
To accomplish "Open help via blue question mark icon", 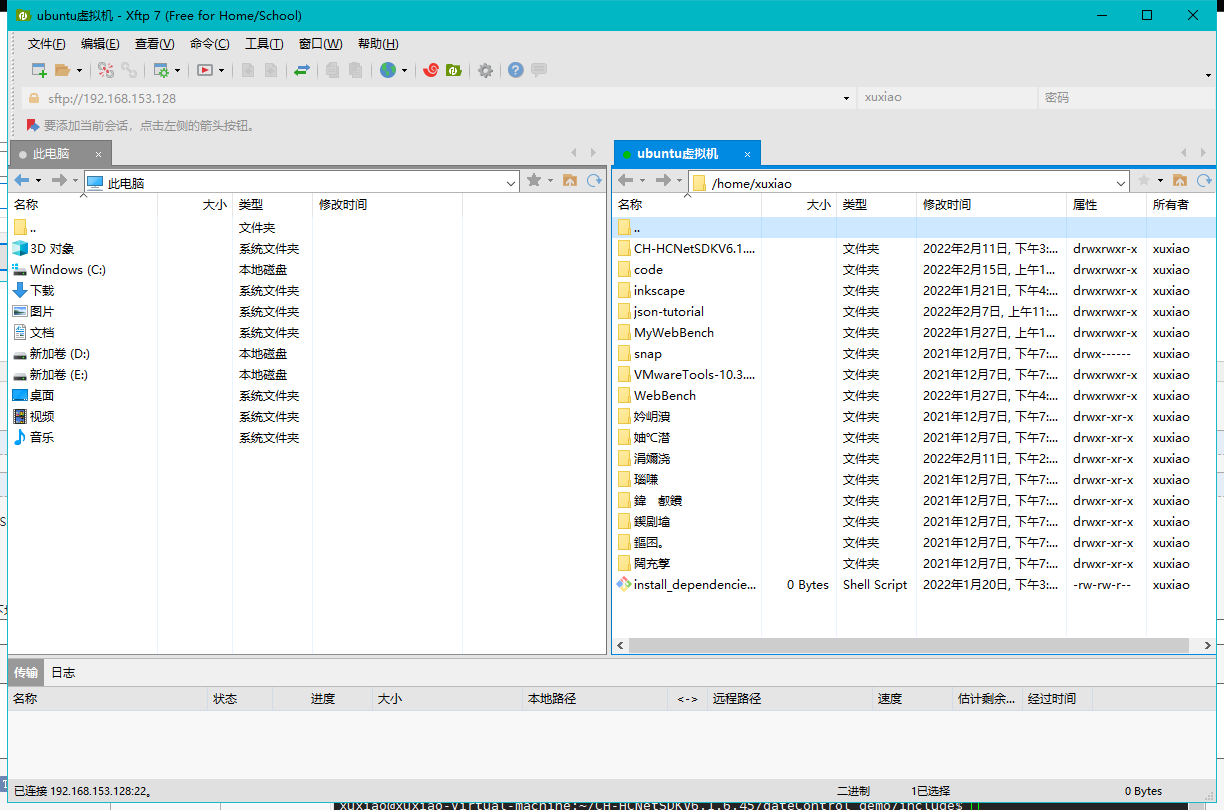I will click(516, 70).
